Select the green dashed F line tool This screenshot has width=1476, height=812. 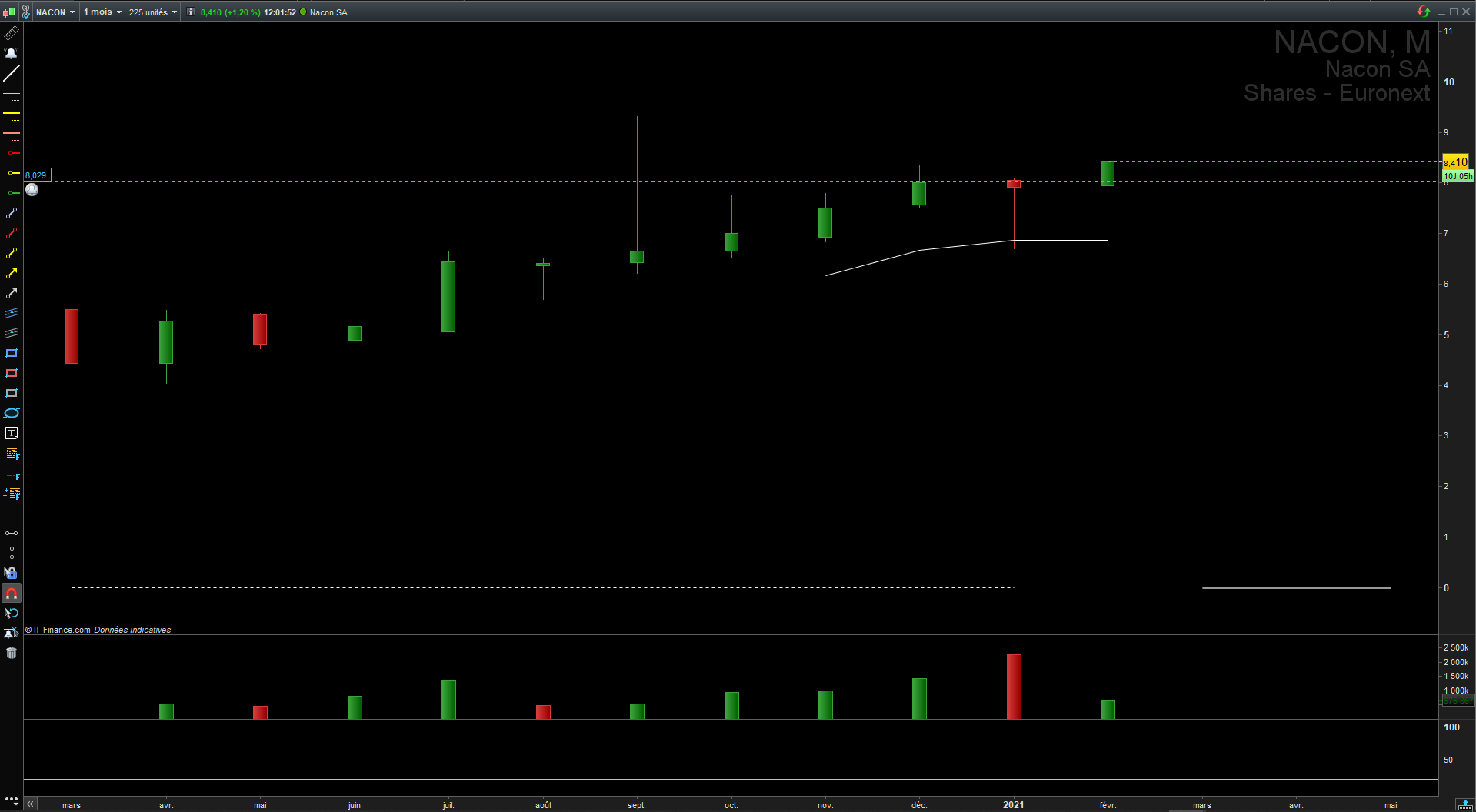pos(12,477)
